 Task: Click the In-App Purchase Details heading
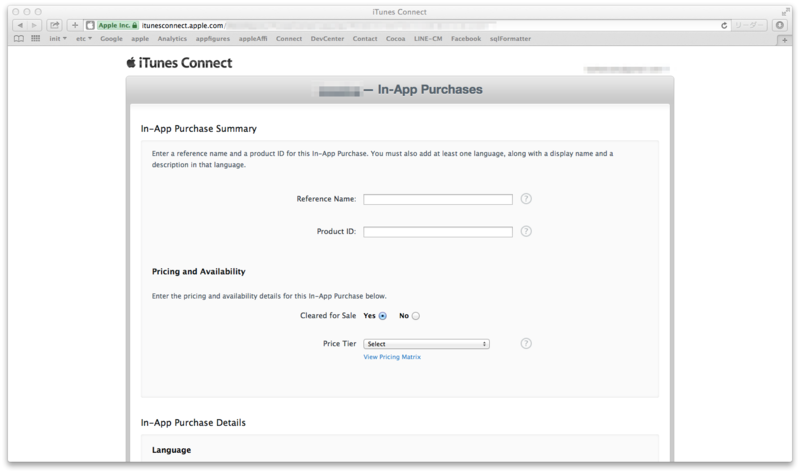tap(193, 422)
